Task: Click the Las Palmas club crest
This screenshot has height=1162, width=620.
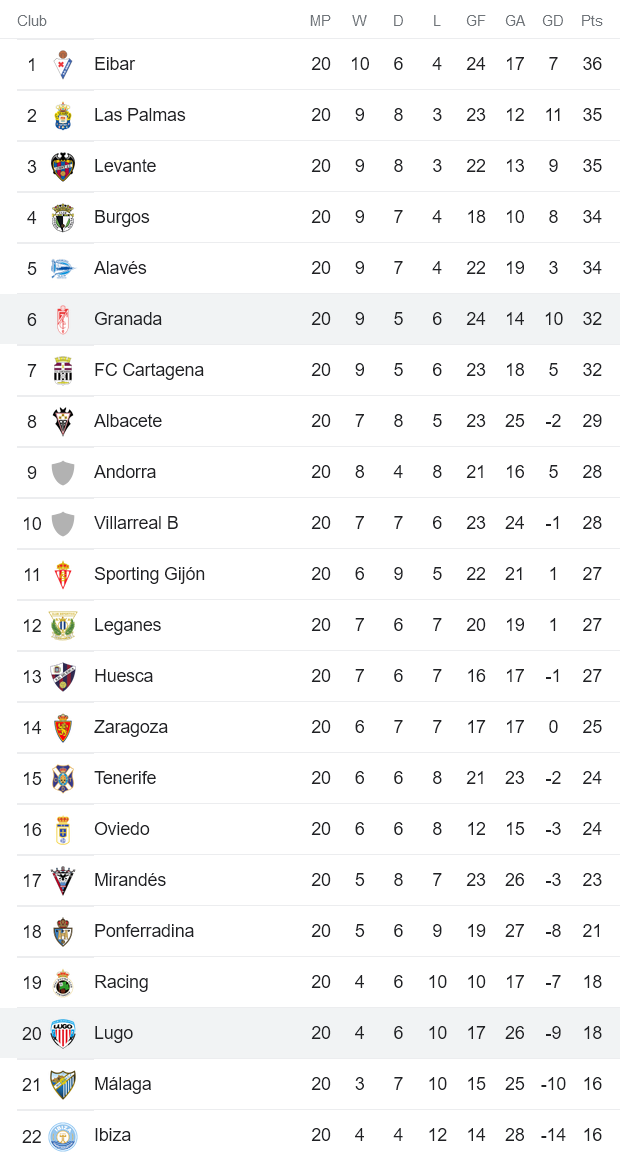Action: pyautogui.click(x=61, y=114)
